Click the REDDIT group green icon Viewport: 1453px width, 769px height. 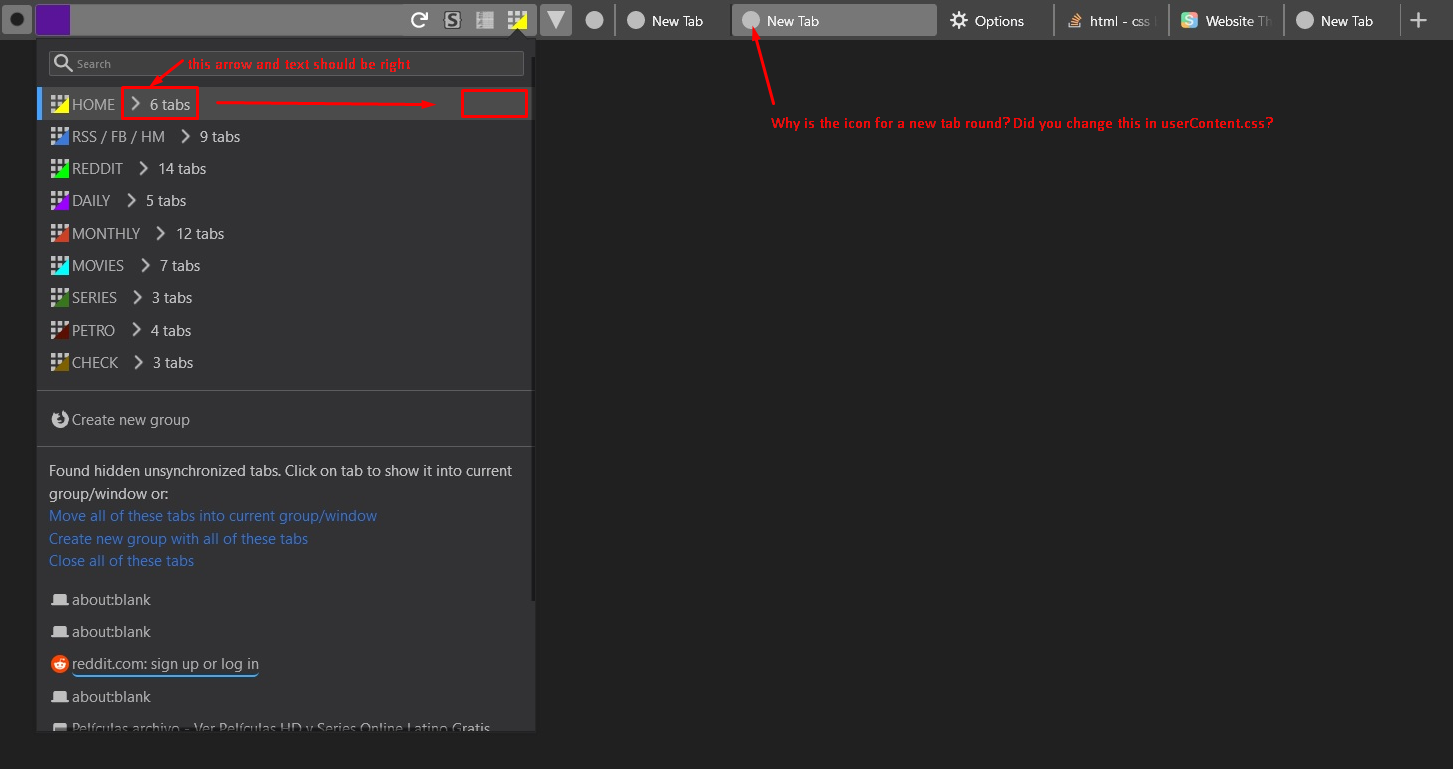click(x=60, y=168)
